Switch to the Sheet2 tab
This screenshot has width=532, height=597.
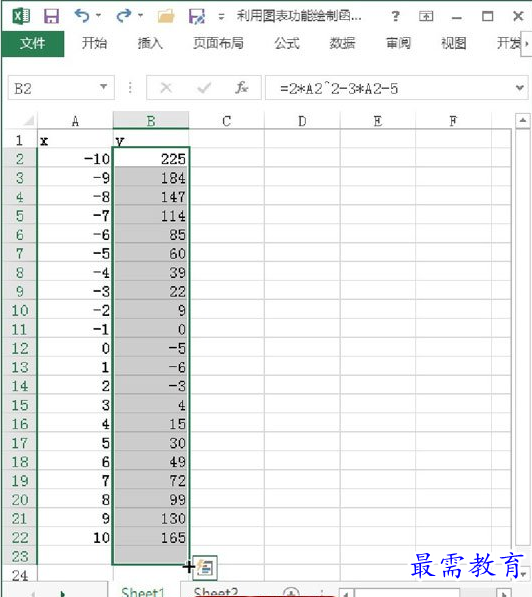216,592
